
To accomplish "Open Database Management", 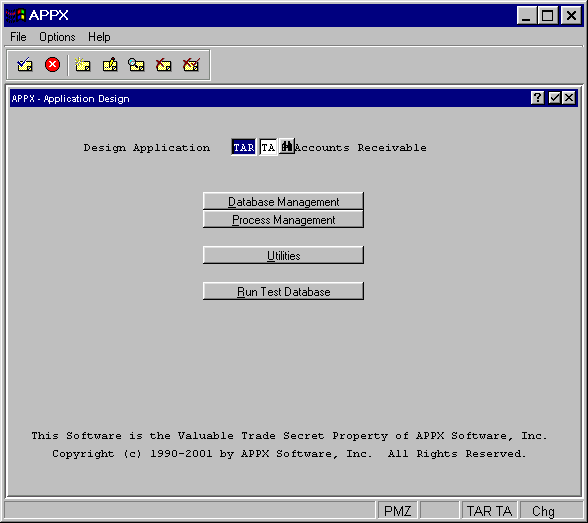I will 284,201.
